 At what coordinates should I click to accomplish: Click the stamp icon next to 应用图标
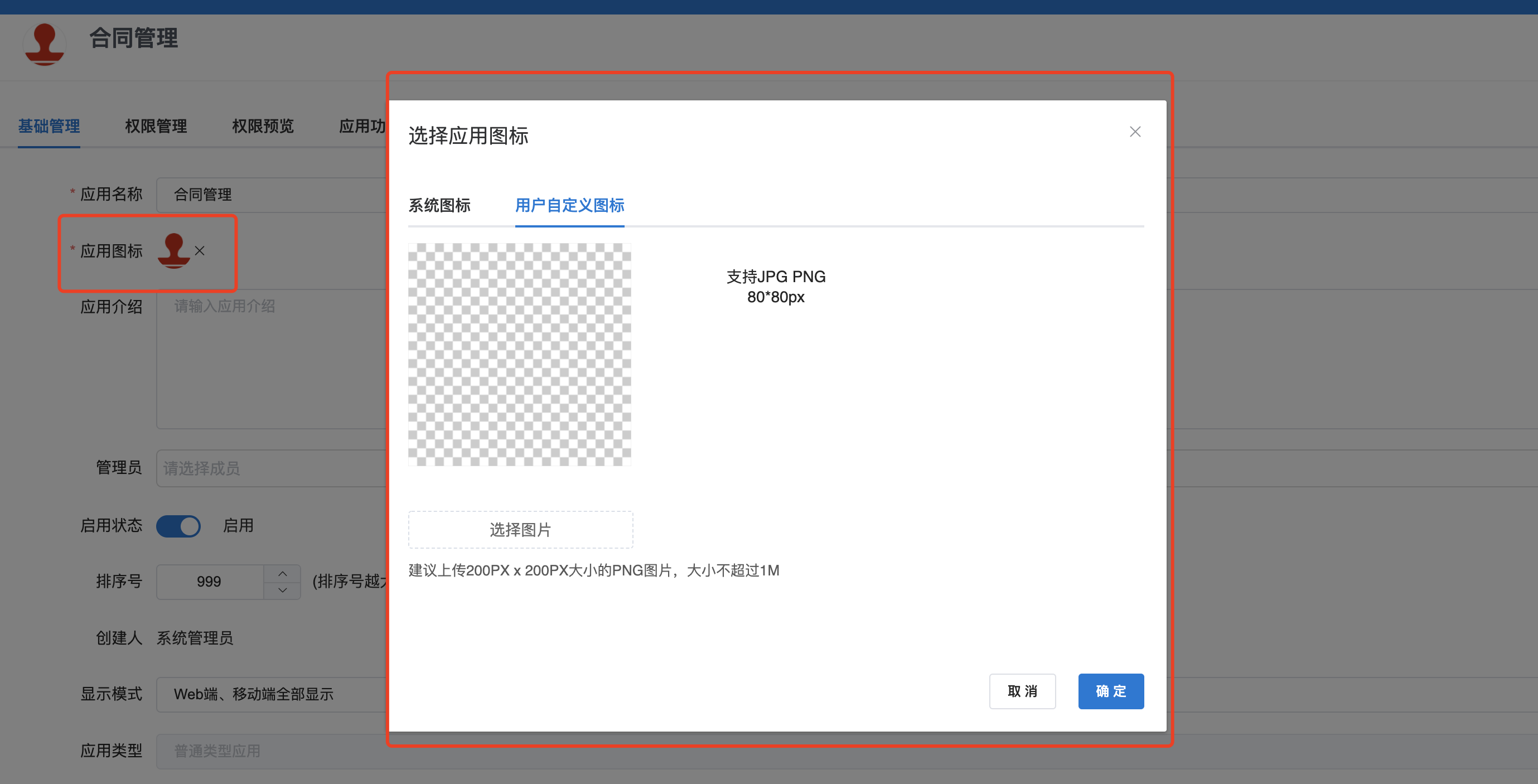point(173,250)
